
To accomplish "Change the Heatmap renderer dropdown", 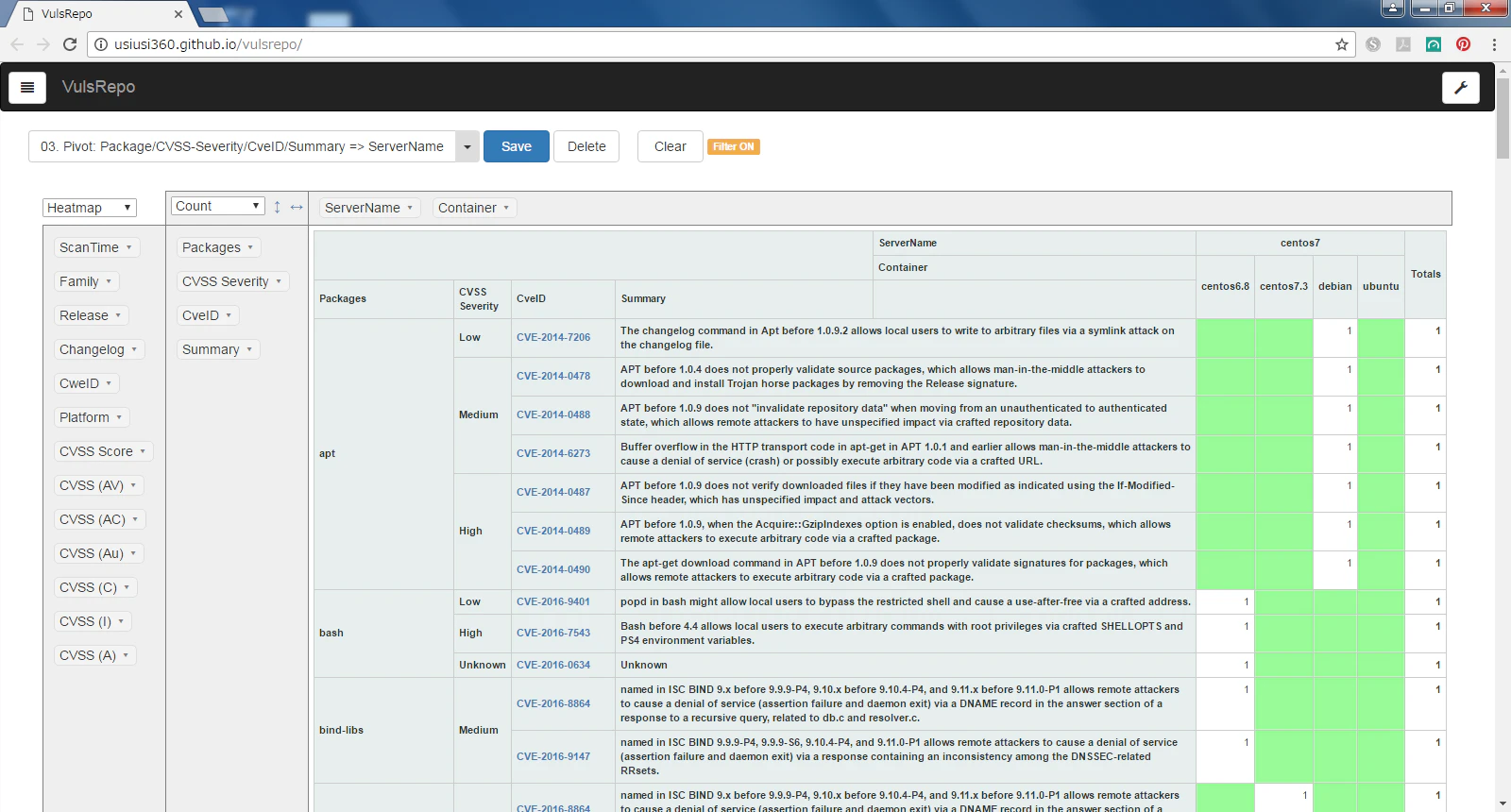I will tap(90, 208).
